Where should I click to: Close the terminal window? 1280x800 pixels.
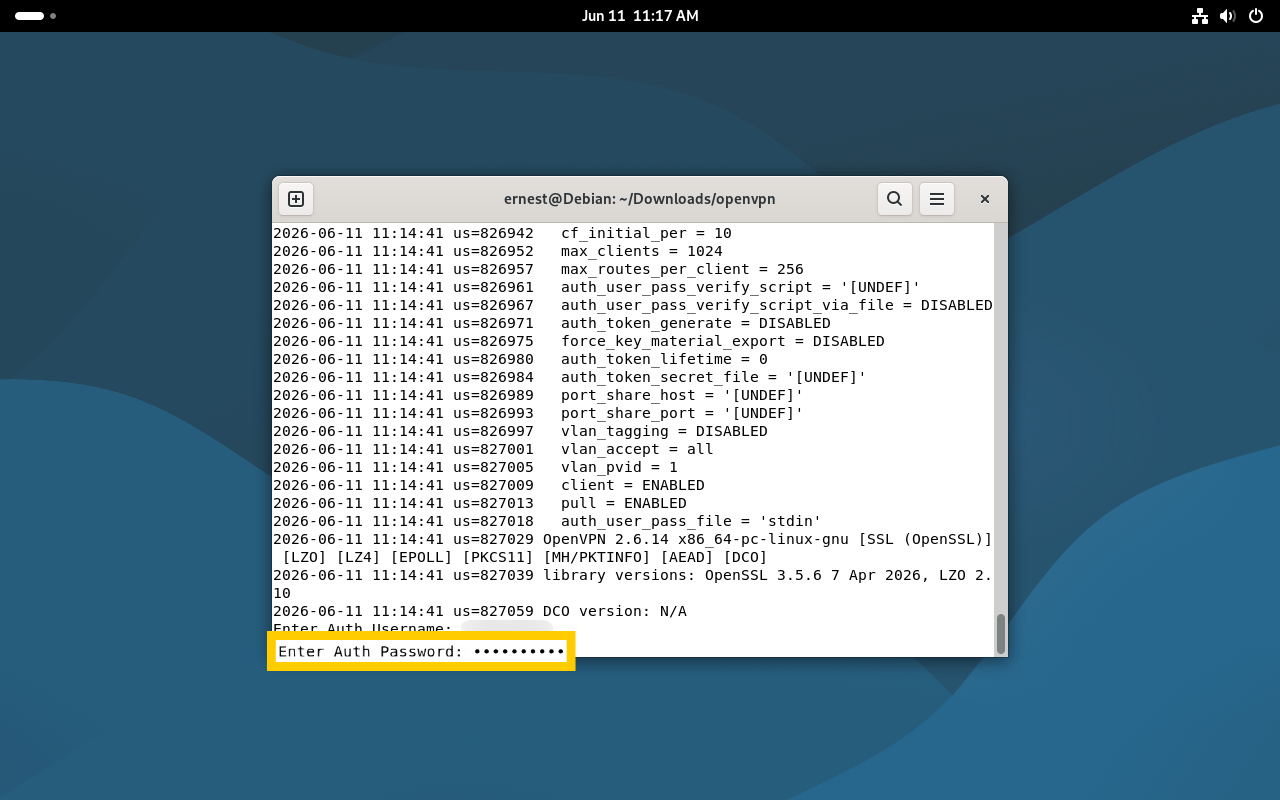coord(985,199)
